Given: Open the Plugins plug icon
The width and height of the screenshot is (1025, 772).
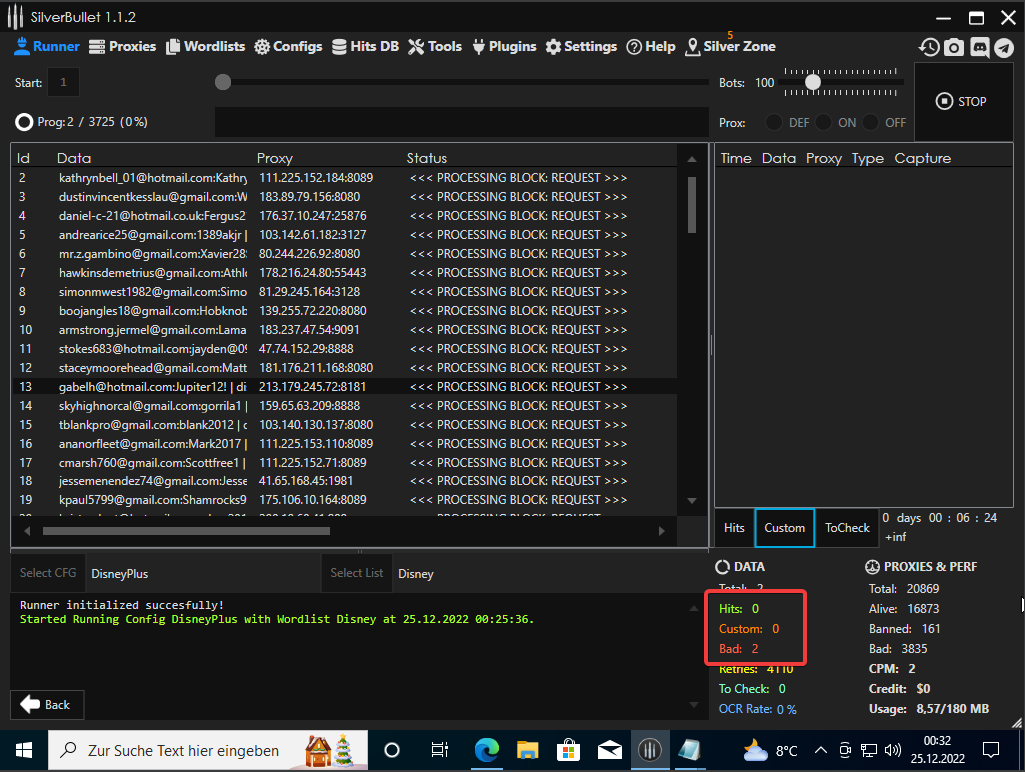Looking at the screenshot, I should coord(479,47).
